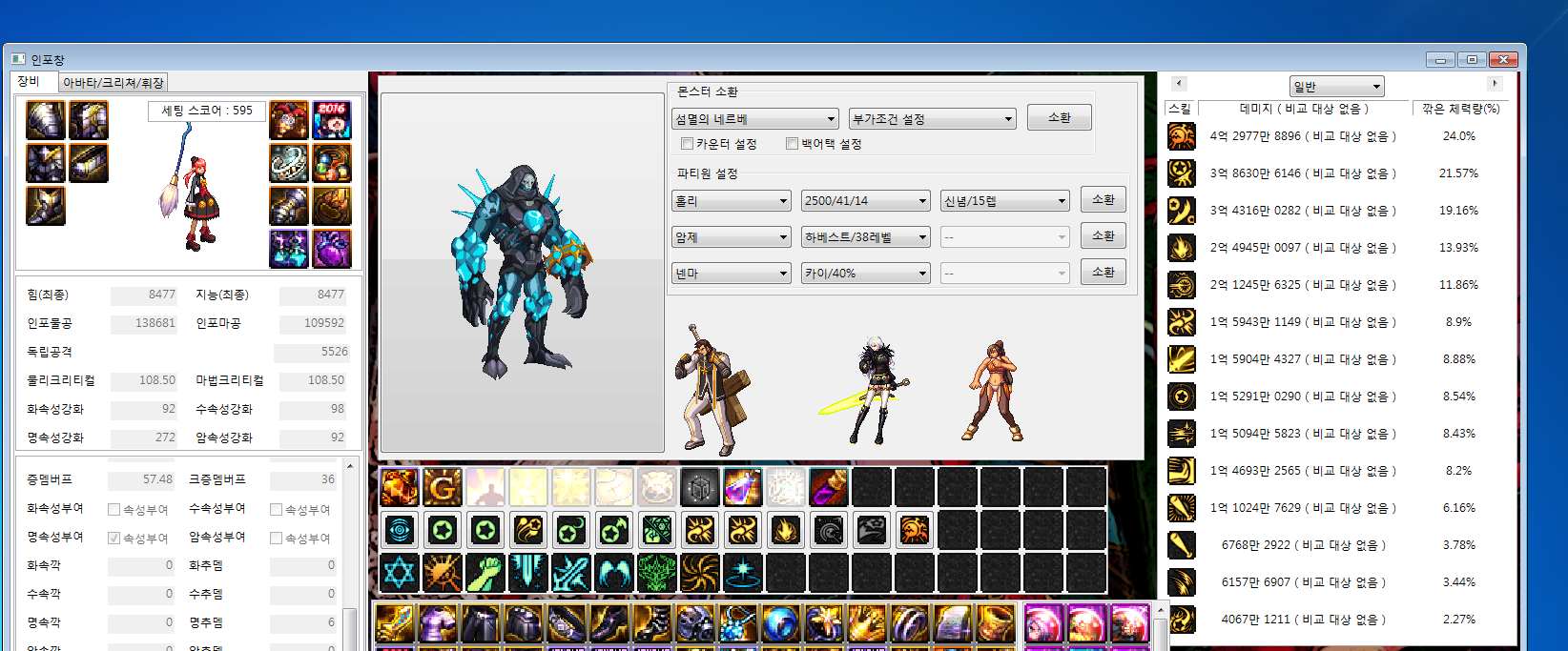Select the 장비 tab
Screen dimensions: 1568x651
[30, 82]
